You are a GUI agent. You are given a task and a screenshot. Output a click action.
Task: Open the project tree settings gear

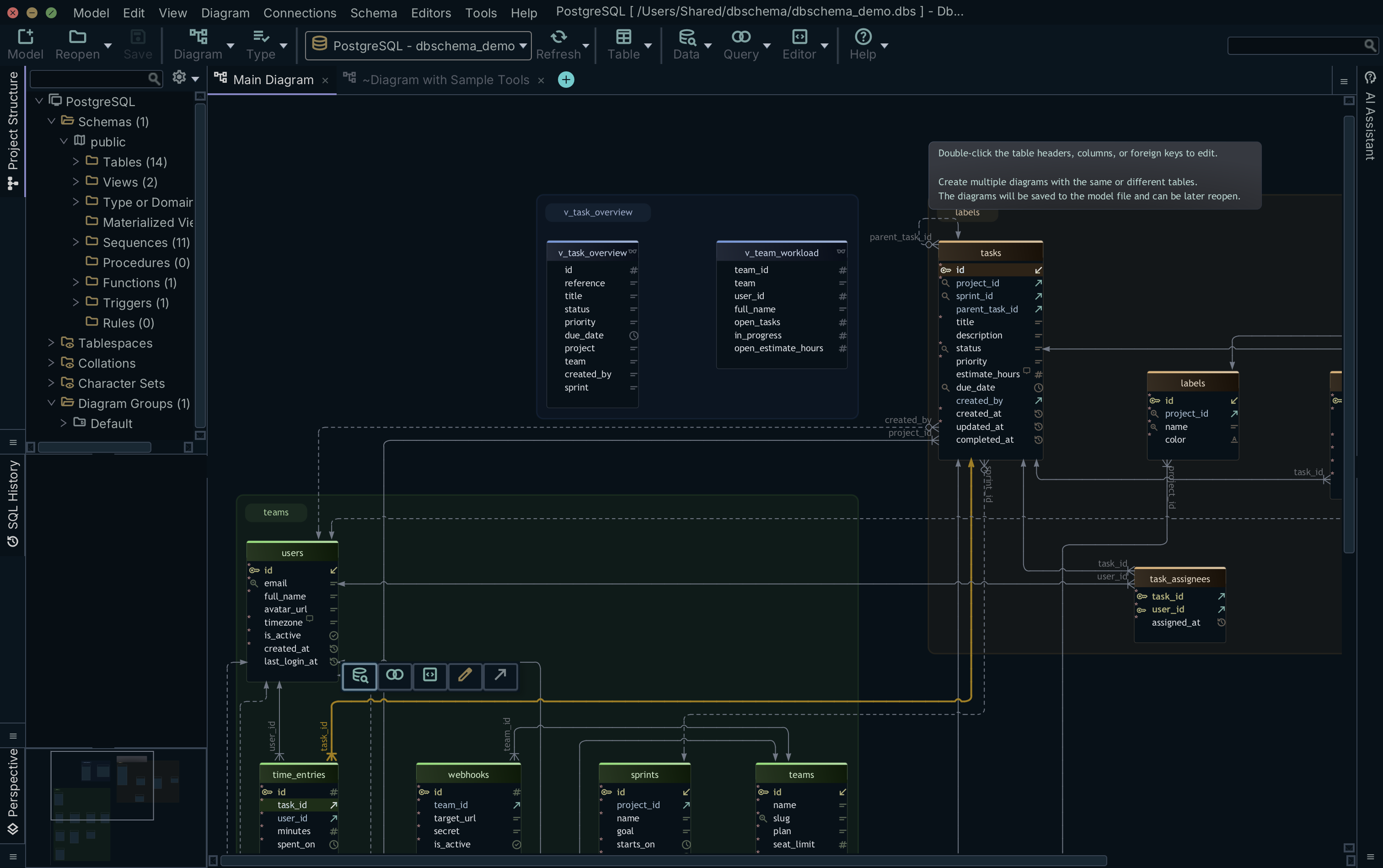[179, 77]
